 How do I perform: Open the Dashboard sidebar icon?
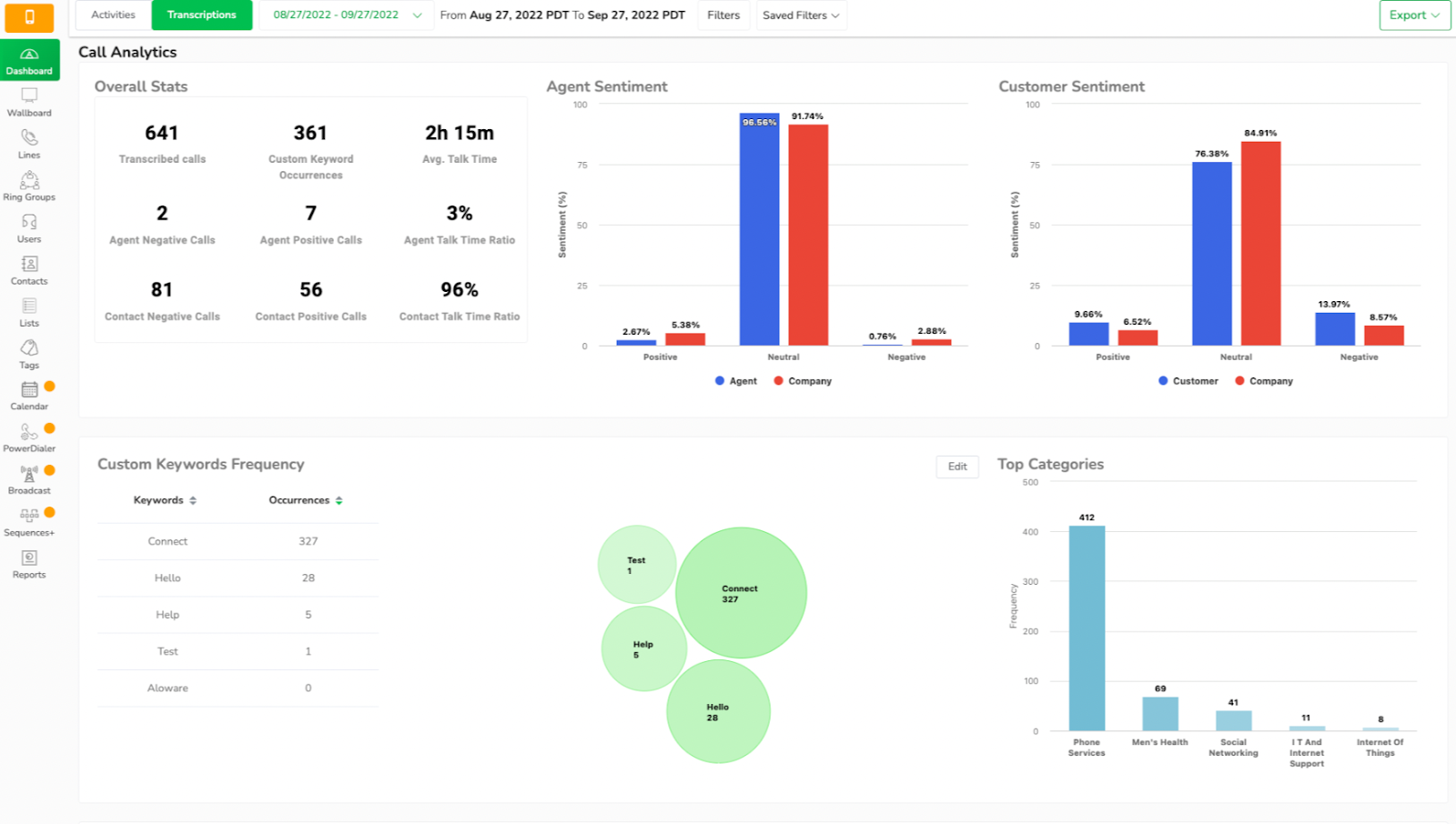[29, 60]
